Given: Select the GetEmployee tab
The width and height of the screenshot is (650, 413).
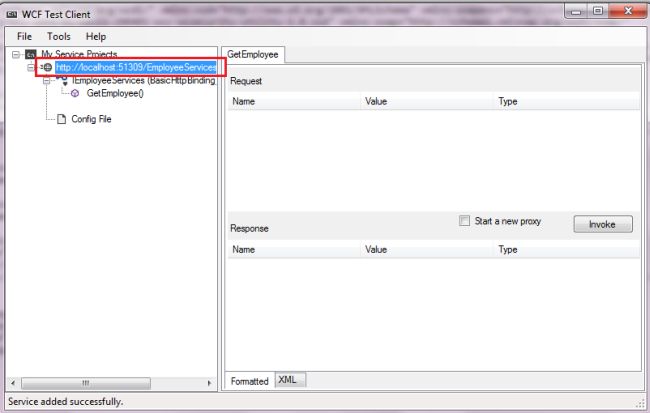Looking at the screenshot, I should 253,54.
